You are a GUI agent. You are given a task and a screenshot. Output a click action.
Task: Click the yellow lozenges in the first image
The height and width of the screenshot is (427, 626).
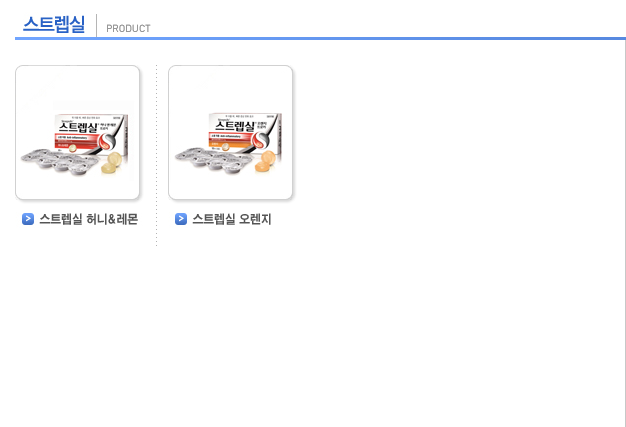(112, 163)
